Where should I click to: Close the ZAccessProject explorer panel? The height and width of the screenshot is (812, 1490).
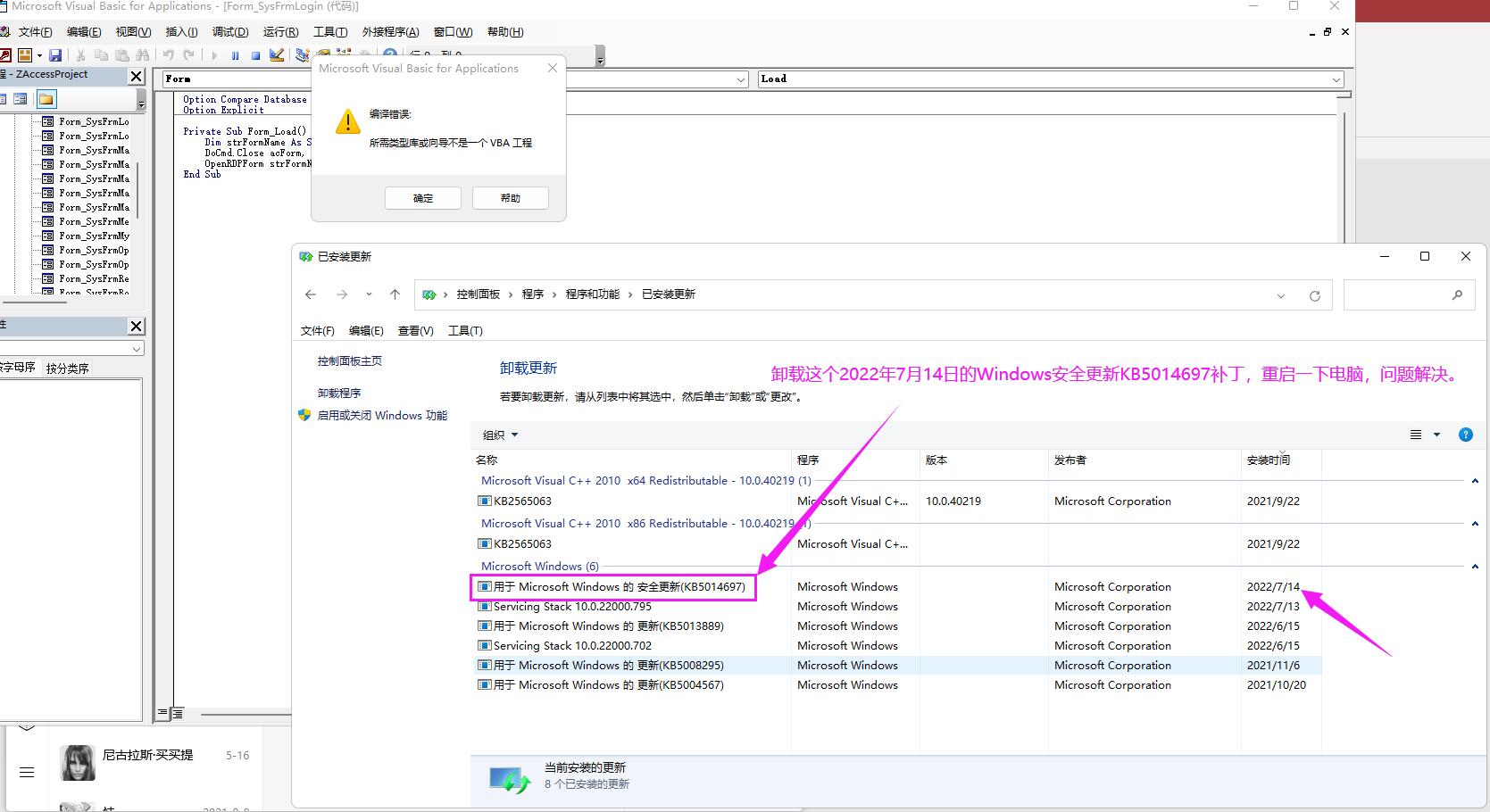(x=137, y=77)
